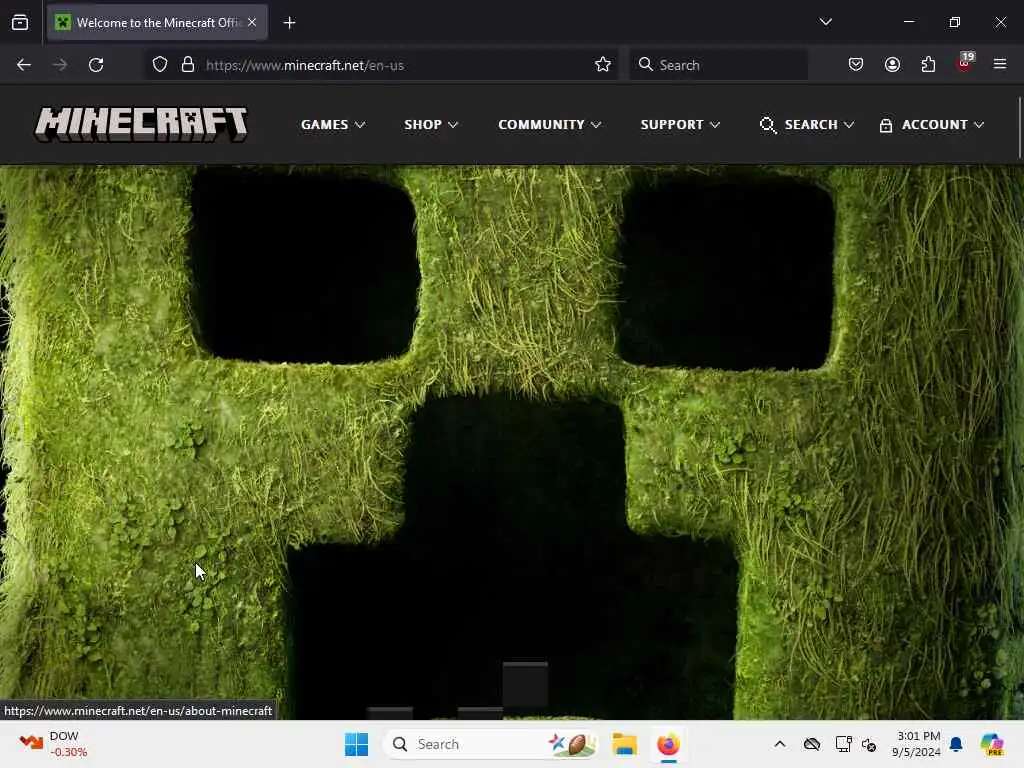
Task: Go forward to the next page
Action: [x=60, y=65]
